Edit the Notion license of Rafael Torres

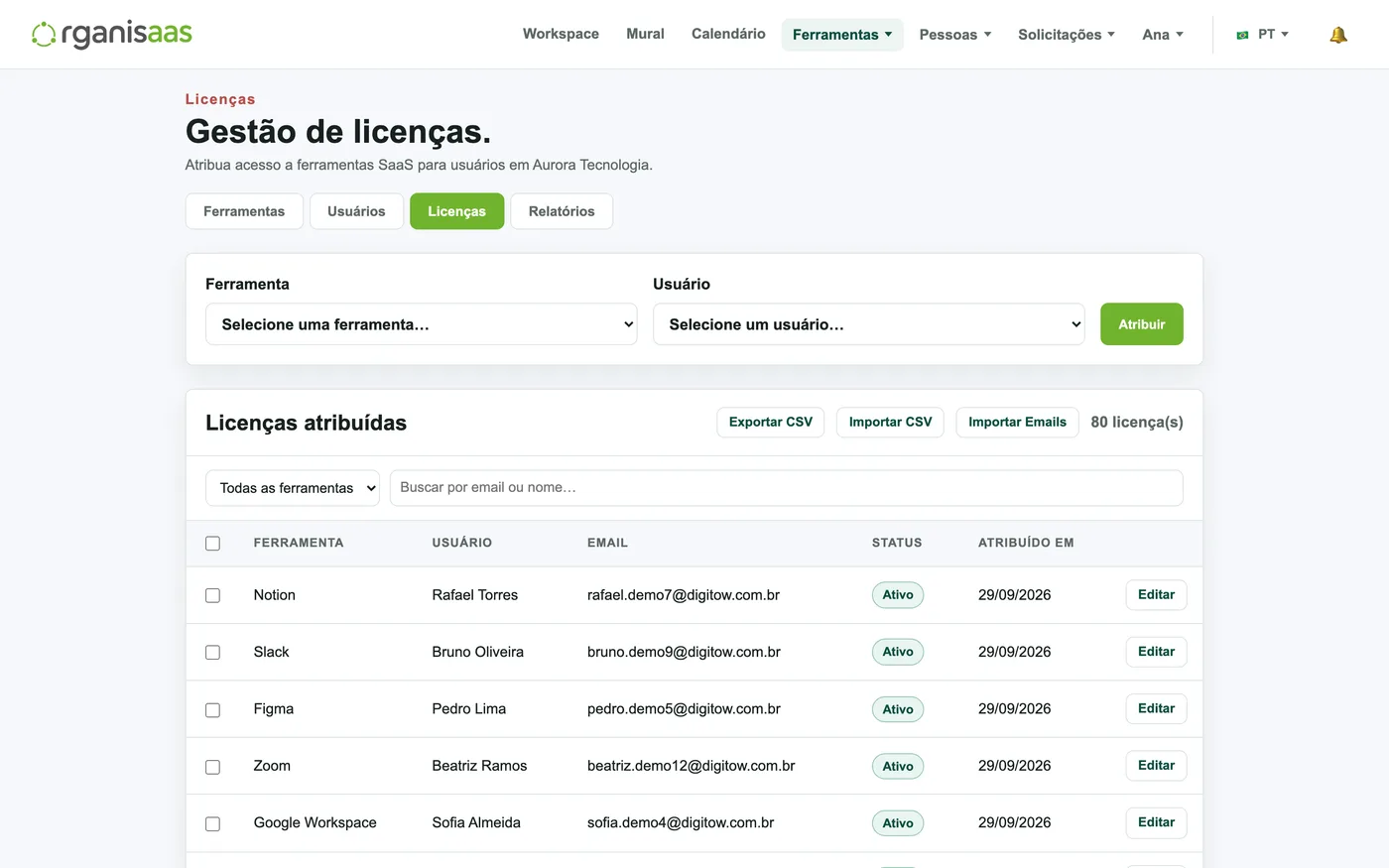1156,595
